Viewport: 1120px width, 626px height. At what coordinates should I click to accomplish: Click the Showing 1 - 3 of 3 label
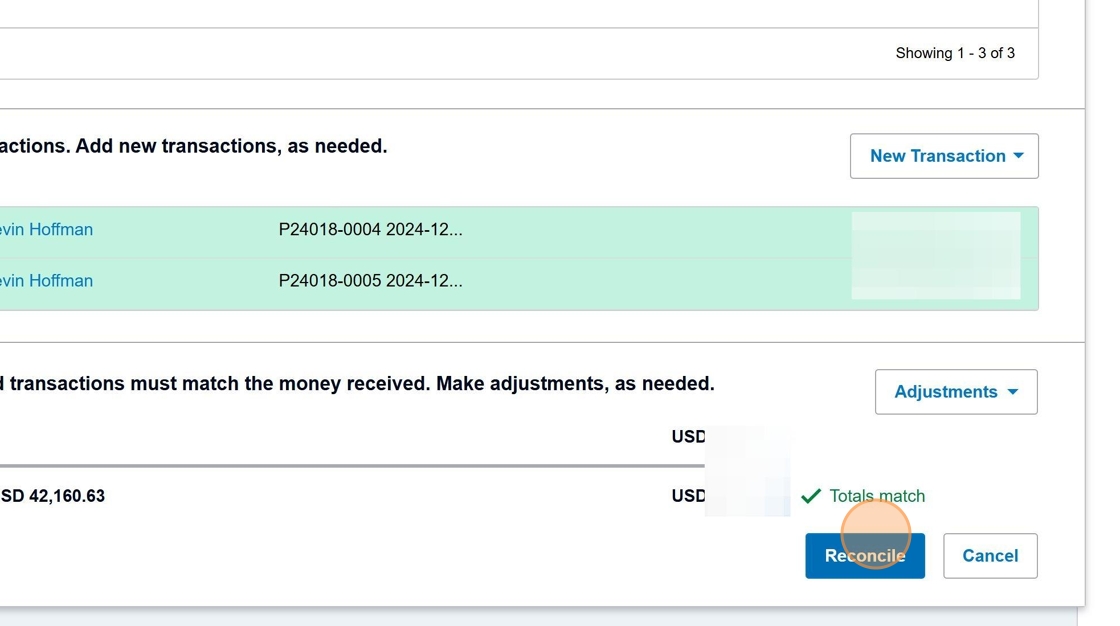click(x=954, y=53)
